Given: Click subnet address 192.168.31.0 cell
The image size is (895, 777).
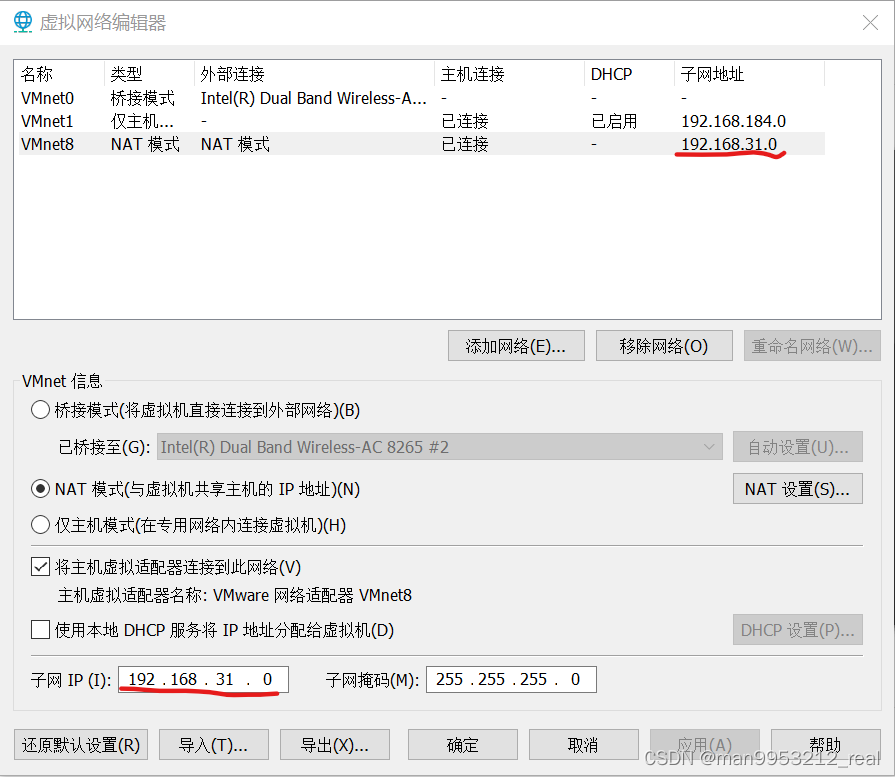Looking at the screenshot, I should [x=729, y=144].
